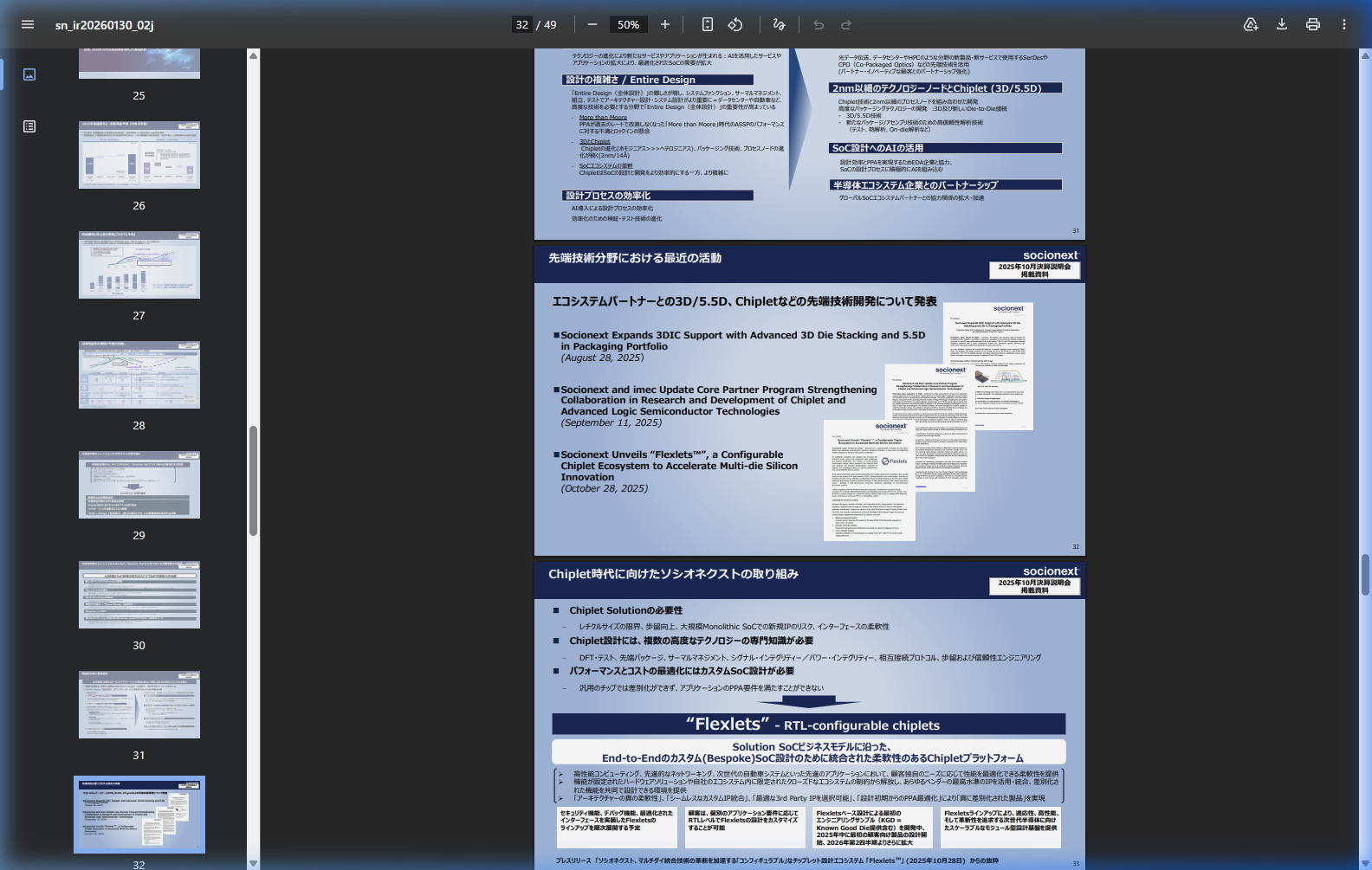This screenshot has height=870, width=1372.
Task: Download the PDF file
Action: pyautogui.click(x=1282, y=24)
